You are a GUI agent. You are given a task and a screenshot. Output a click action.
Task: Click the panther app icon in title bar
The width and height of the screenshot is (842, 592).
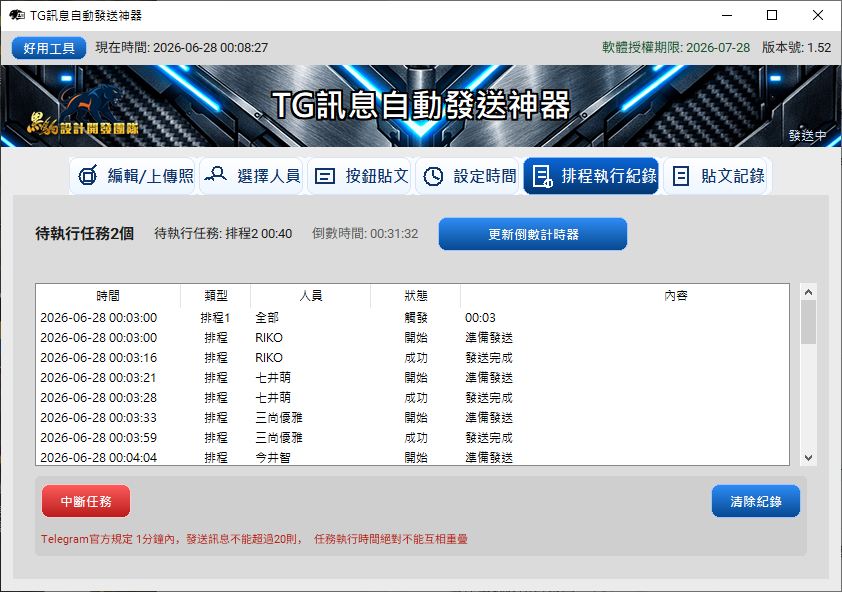17,15
